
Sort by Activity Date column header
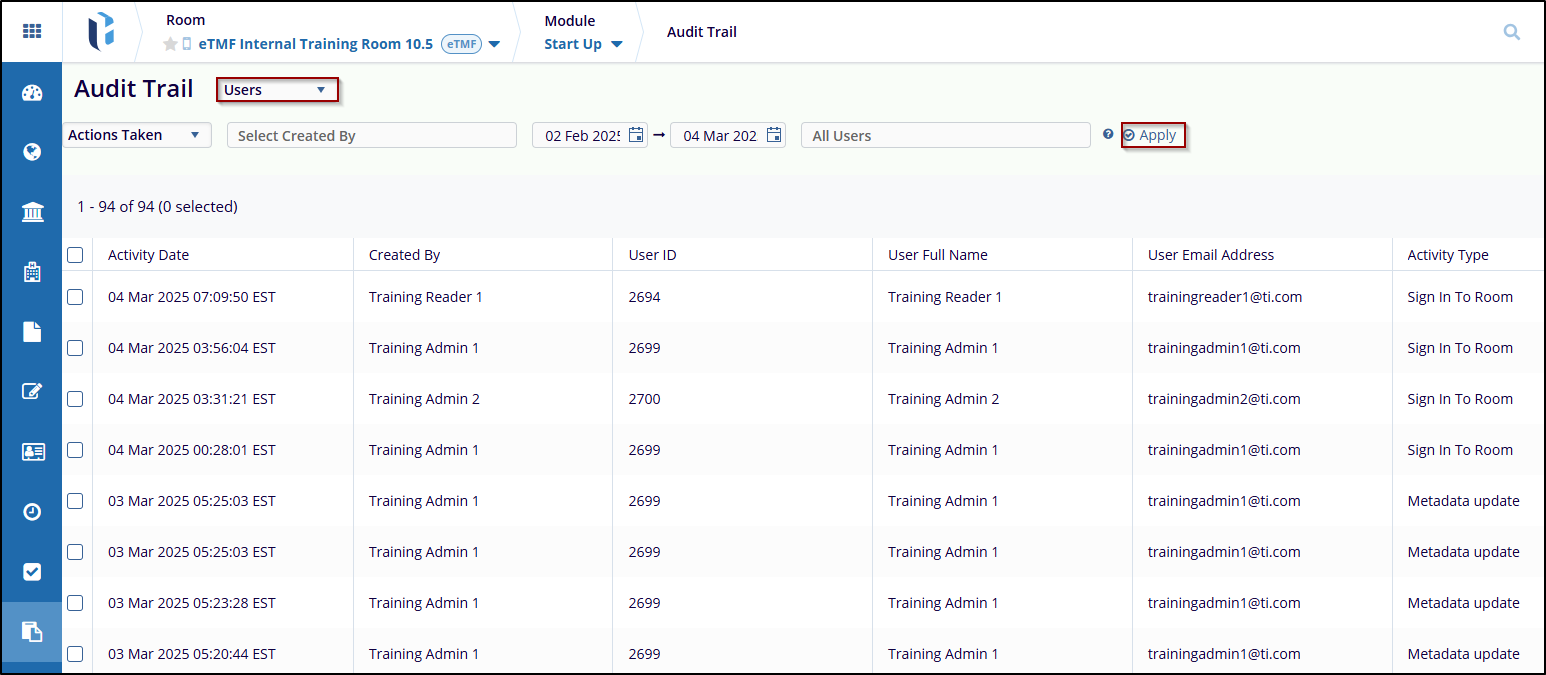148,255
